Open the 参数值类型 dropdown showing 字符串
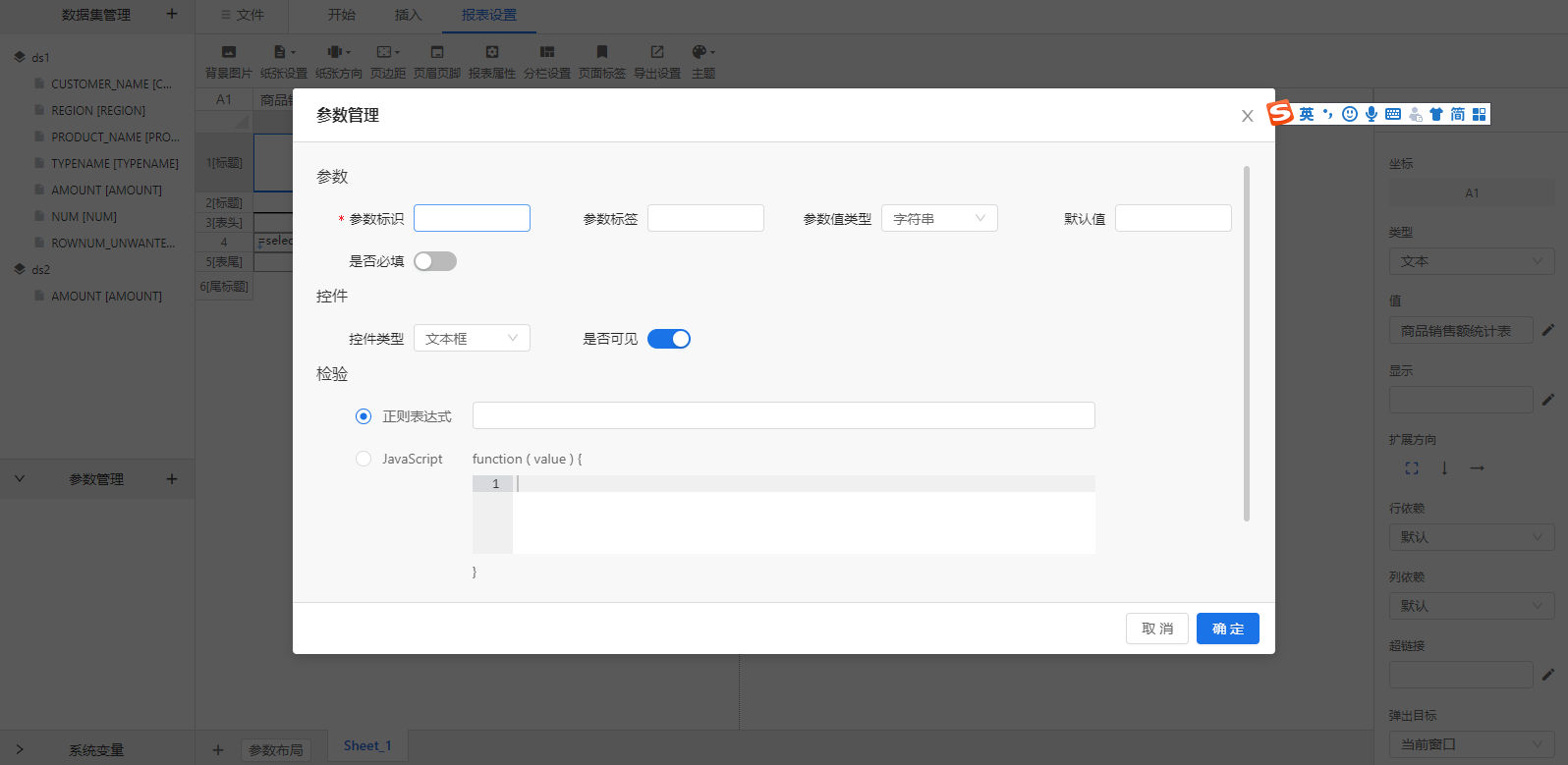The height and width of the screenshot is (765, 1568). tap(939, 218)
